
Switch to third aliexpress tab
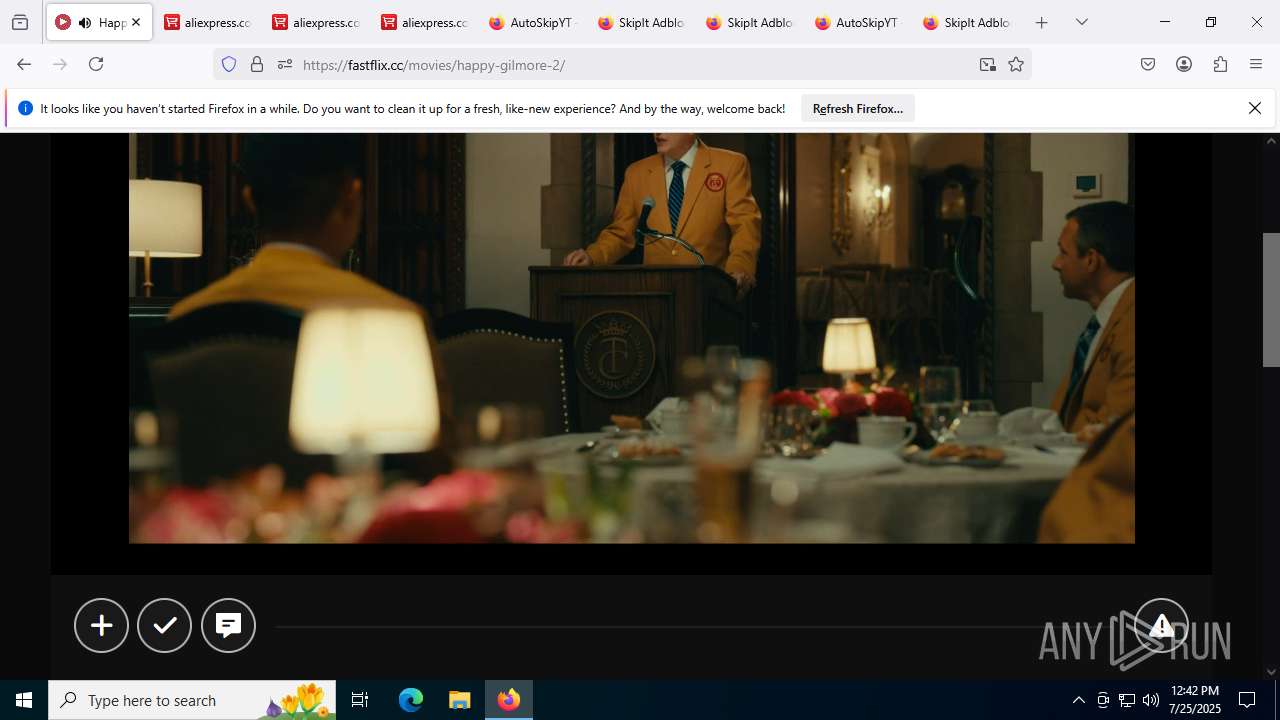pos(424,22)
